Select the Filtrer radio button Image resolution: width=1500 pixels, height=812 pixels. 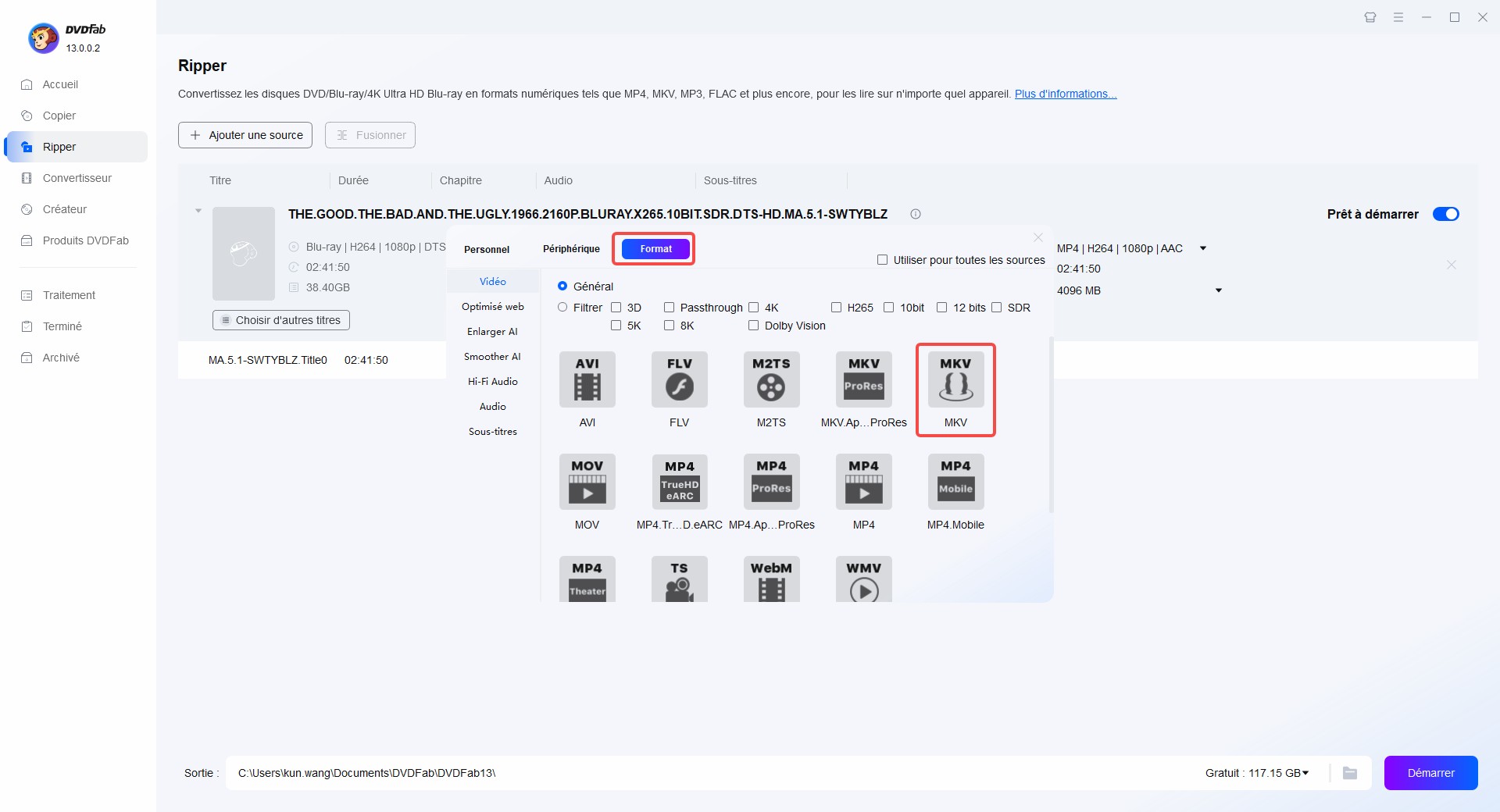tap(562, 308)
